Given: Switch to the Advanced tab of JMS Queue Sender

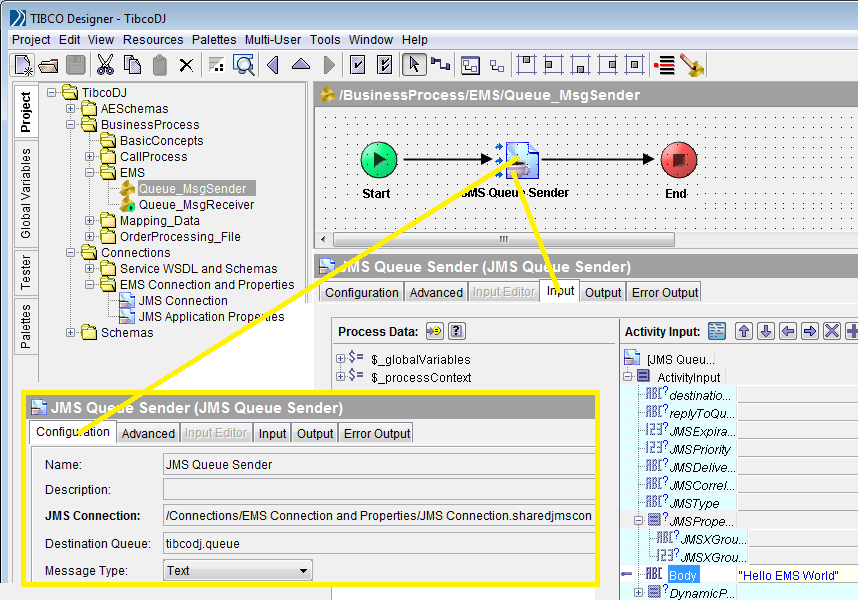Looking at the screenshot, I should pyautogui.click(x=147, y=433).
